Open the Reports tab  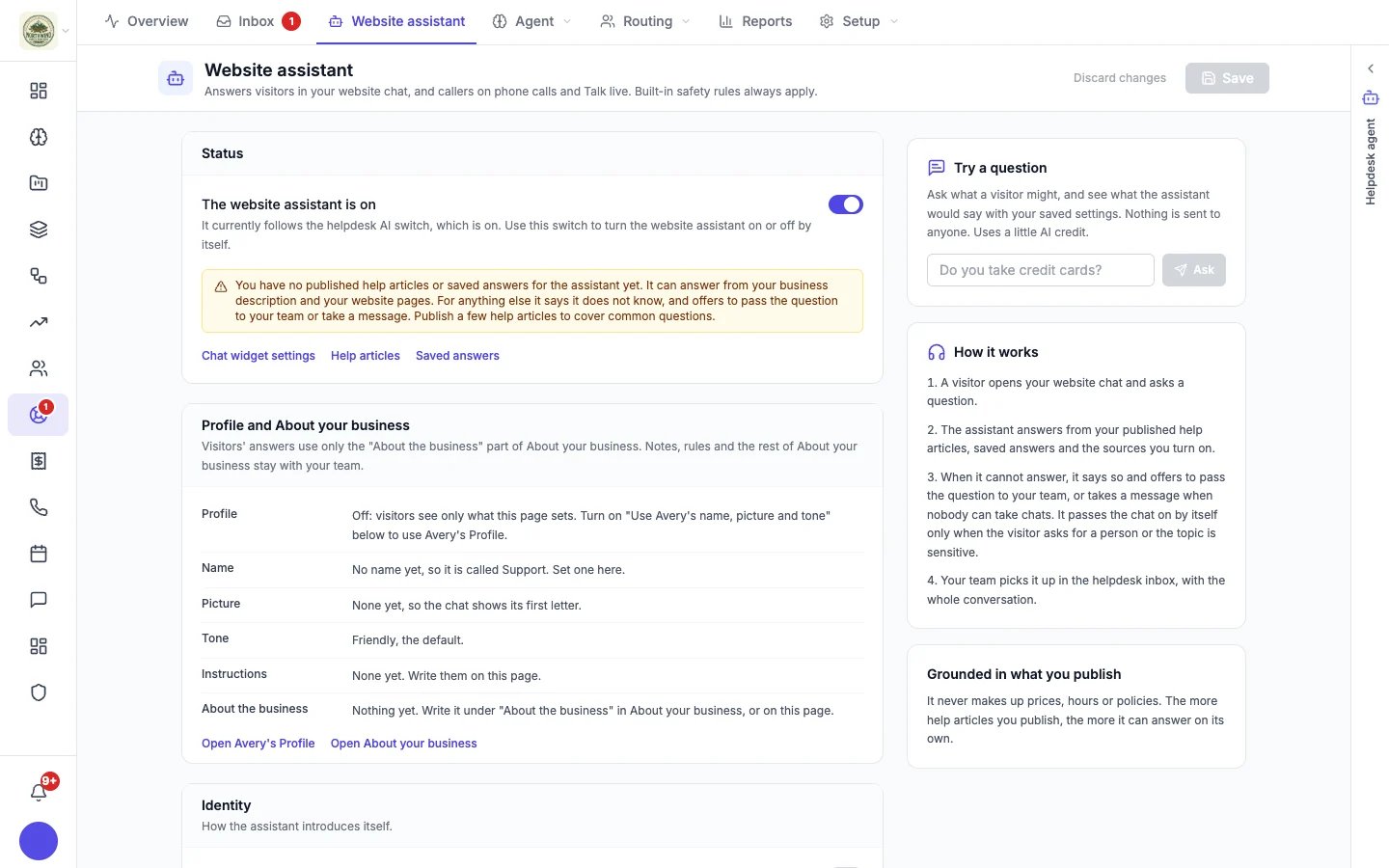pos(755,21)
